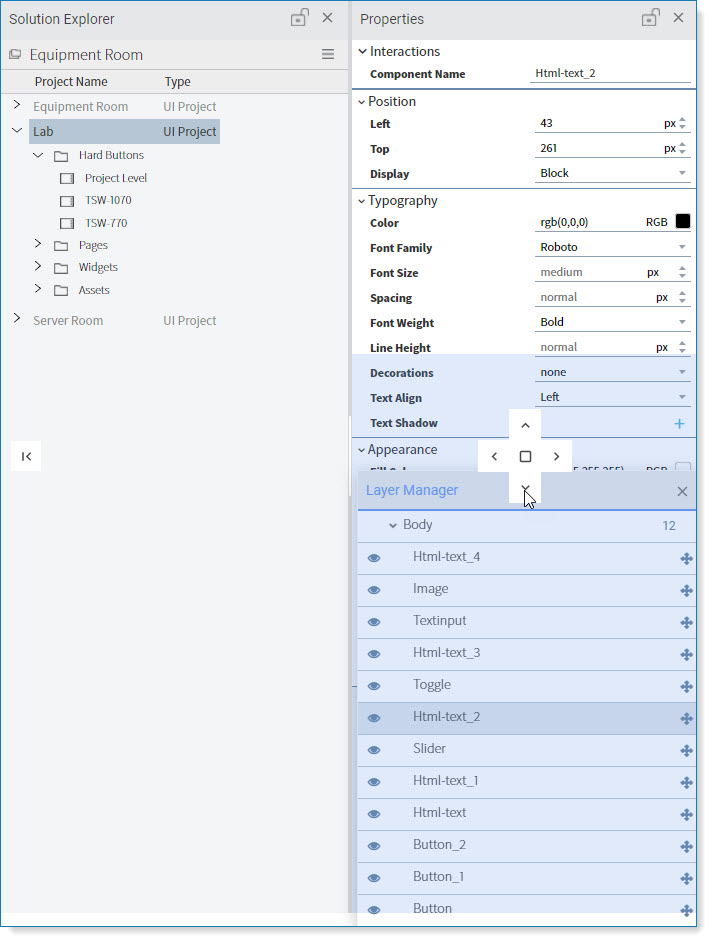
Task: Hide the Html-text_1 layer
Action: (374, 782)
